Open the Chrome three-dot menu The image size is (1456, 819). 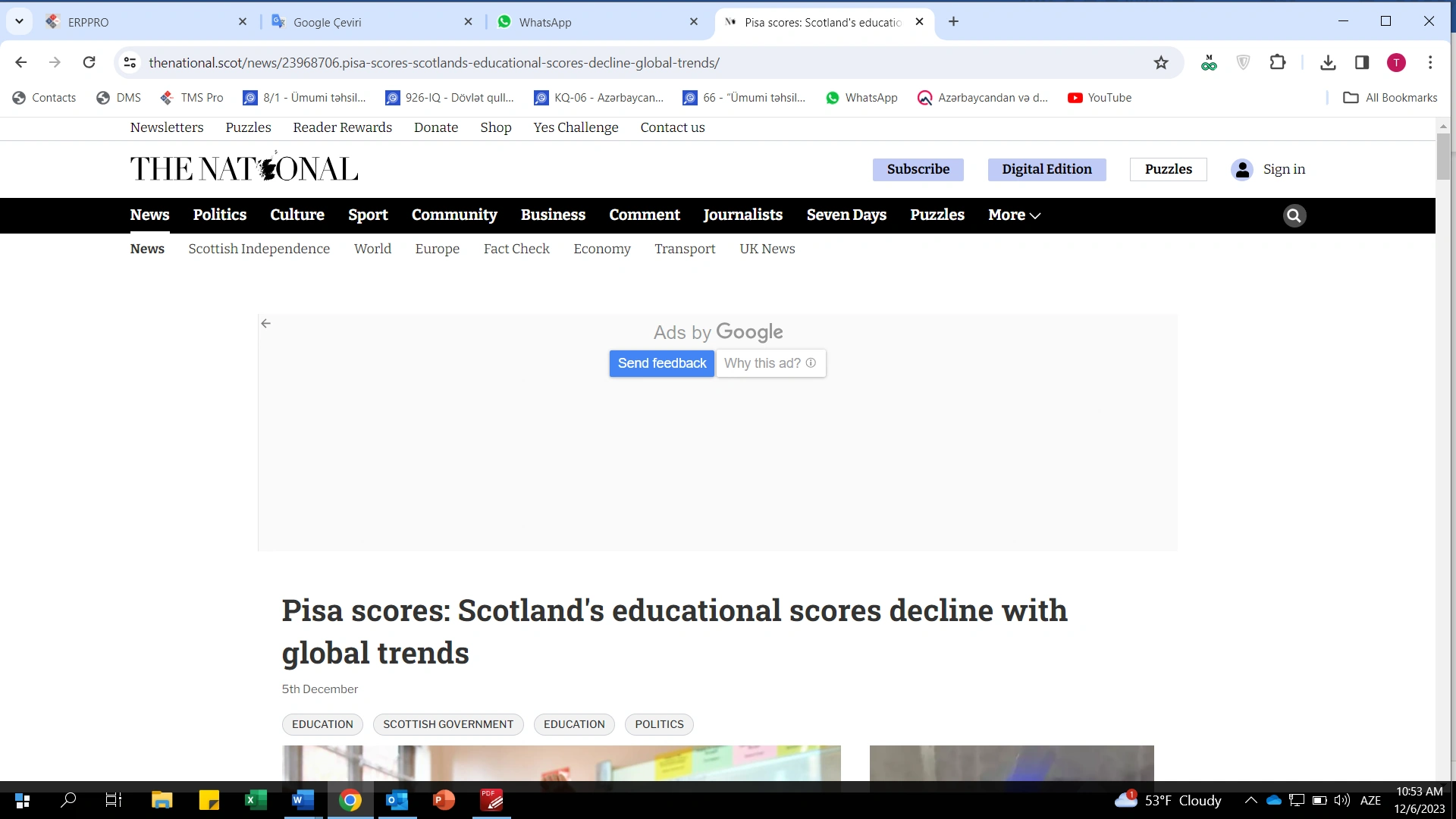pos(1430,63)
